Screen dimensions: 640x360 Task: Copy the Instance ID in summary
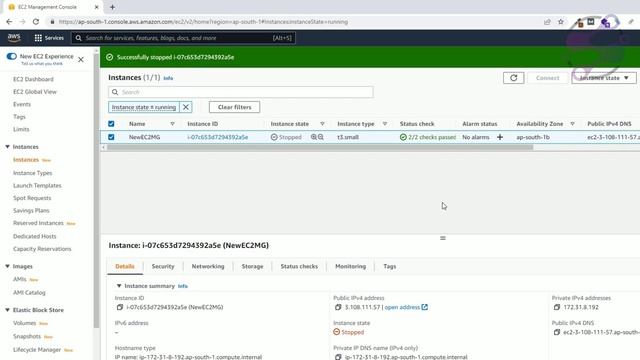(120, 307)
